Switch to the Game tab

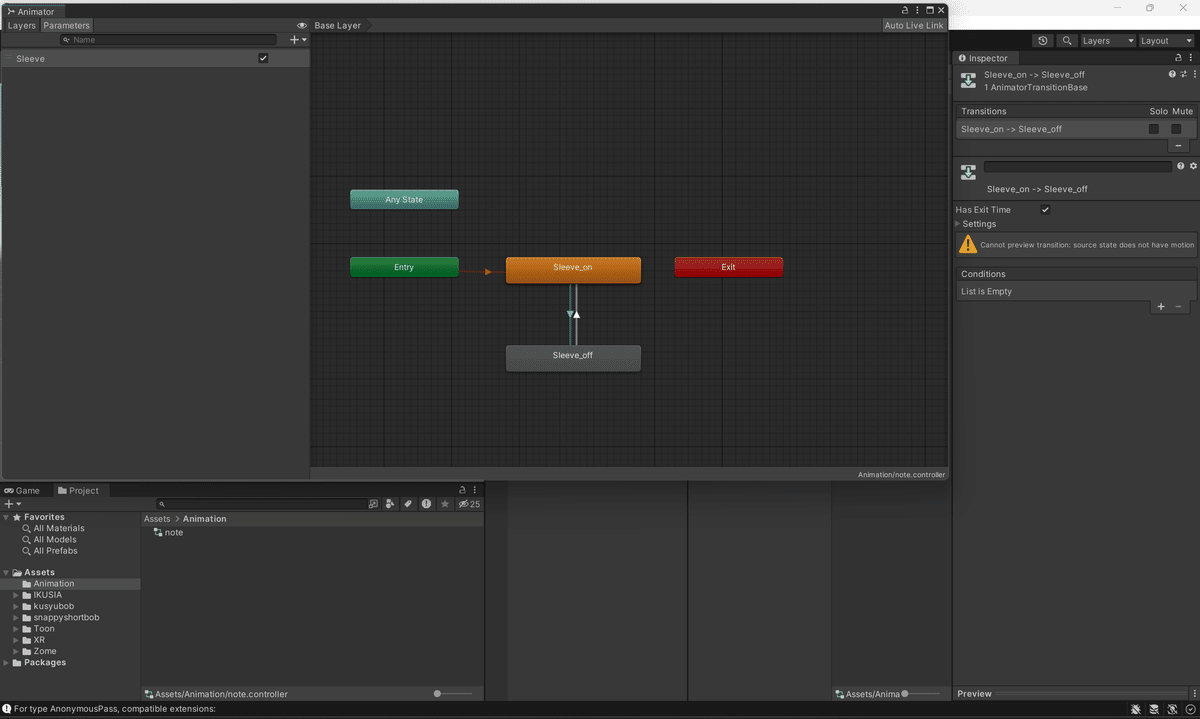(23, 490)
